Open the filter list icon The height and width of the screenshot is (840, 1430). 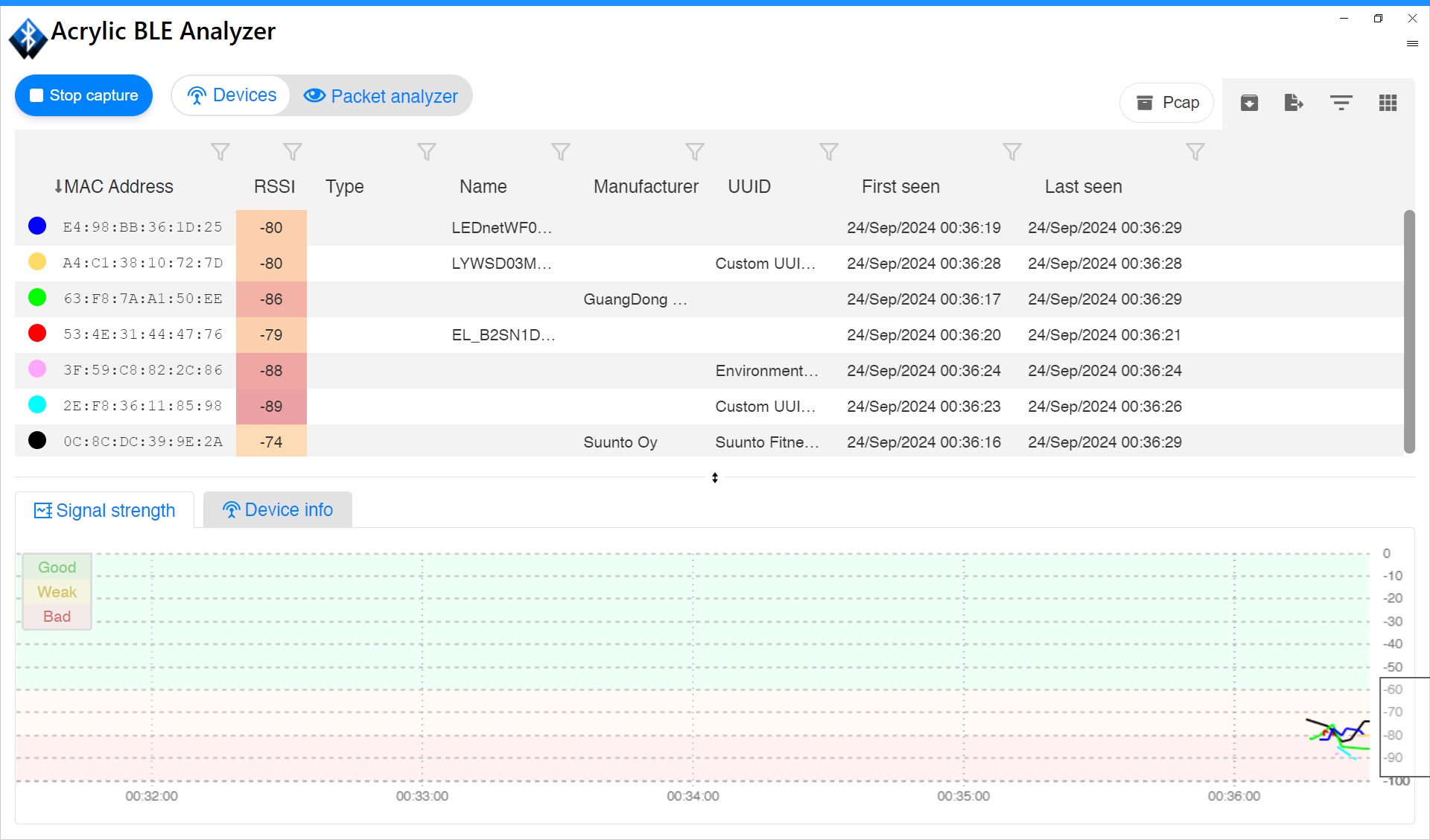pos(1341,103)
